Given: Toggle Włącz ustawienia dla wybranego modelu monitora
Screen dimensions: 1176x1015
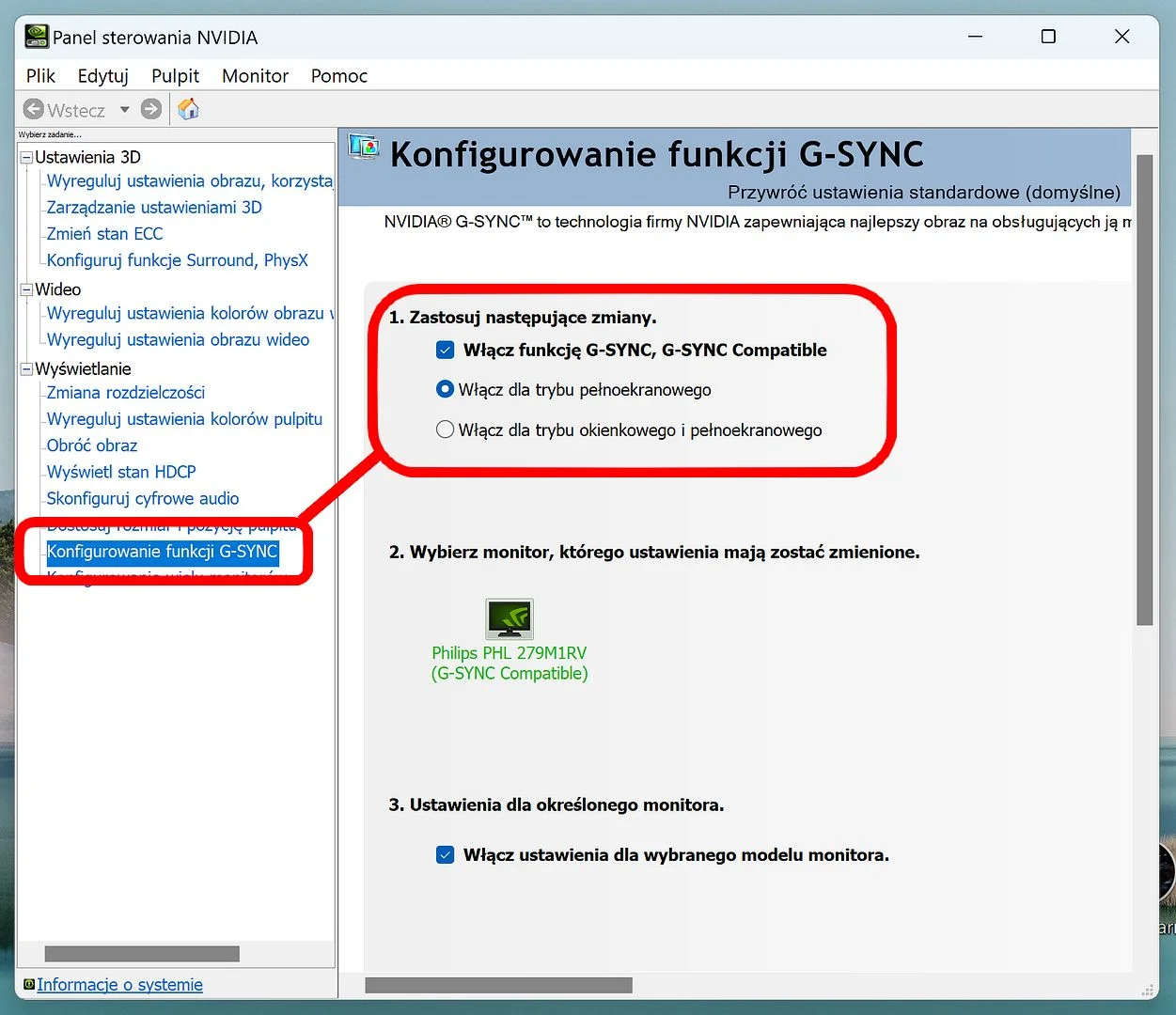Looking at the screenshot, I should tap(446, 855).
